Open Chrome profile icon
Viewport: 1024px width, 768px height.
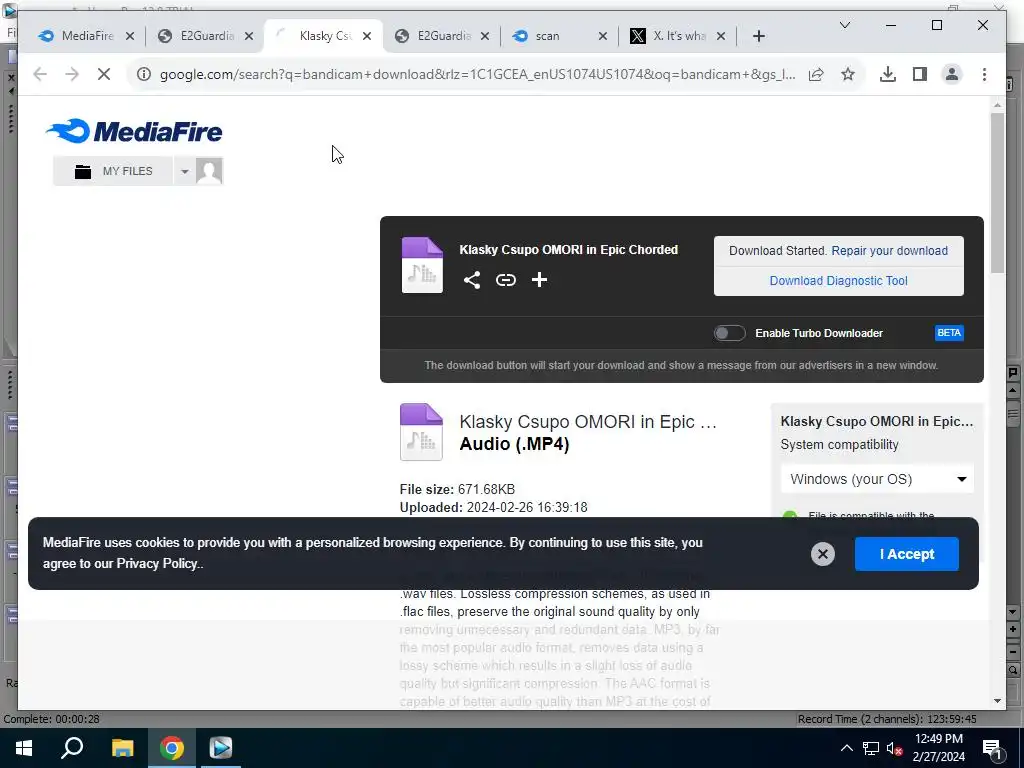pos(952,74)
